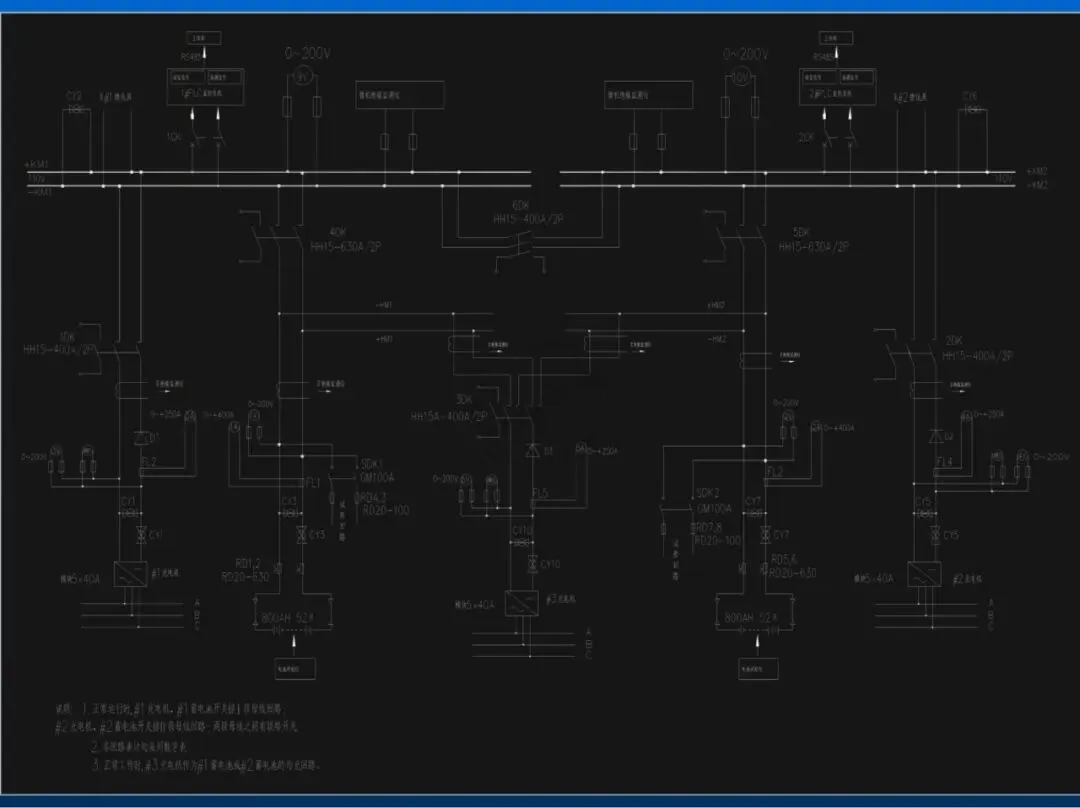Select the 800AH battery label below RD5,6
1080x808 pixels.
coord(751,618)
